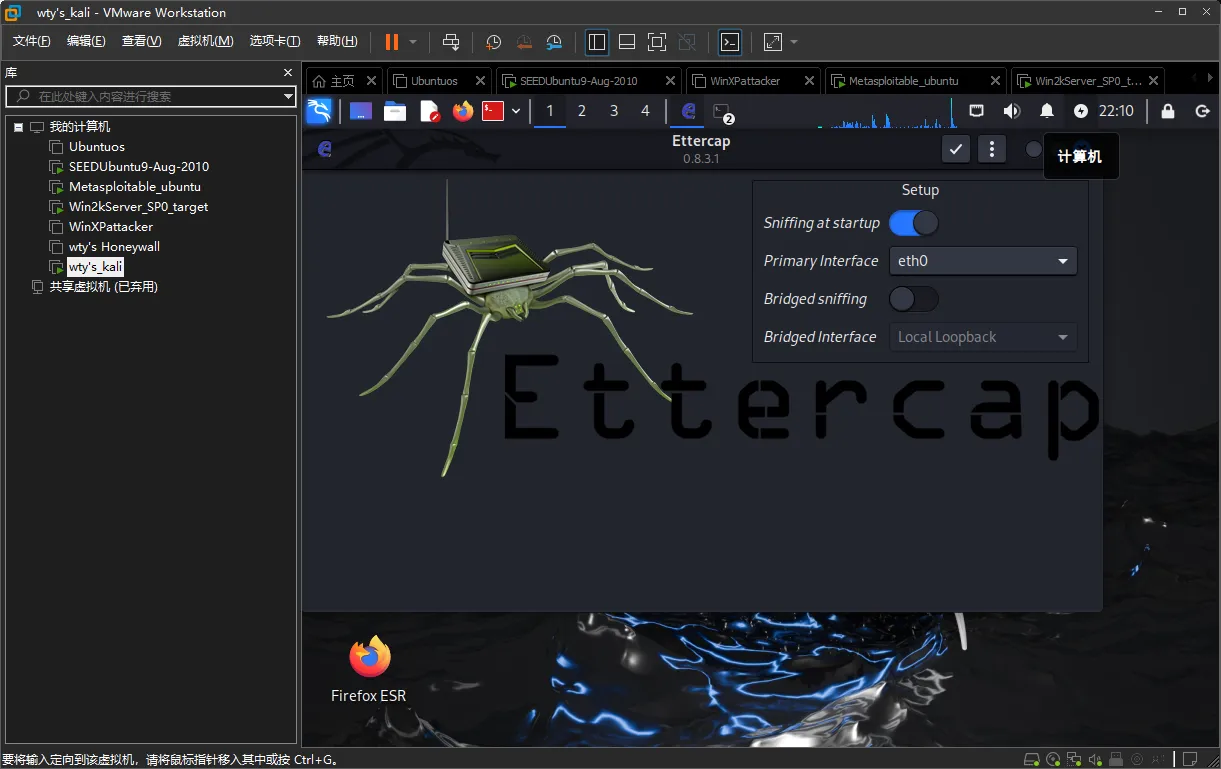
Task: Open the Bridged Interface Local Loopback dropdown
Action: [x=983, y=337]
